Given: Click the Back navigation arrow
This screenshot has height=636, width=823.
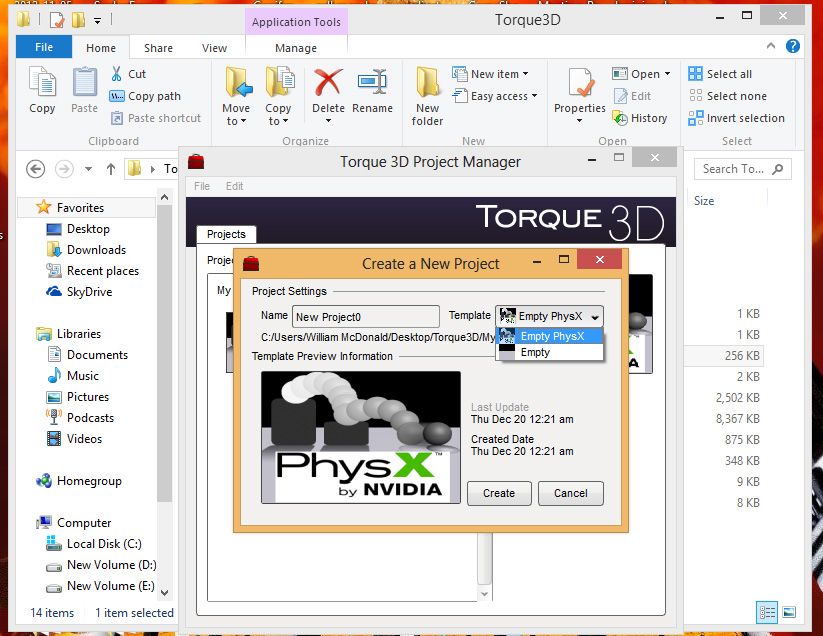Looking at the screenshot, I should [x=36, y=169].
